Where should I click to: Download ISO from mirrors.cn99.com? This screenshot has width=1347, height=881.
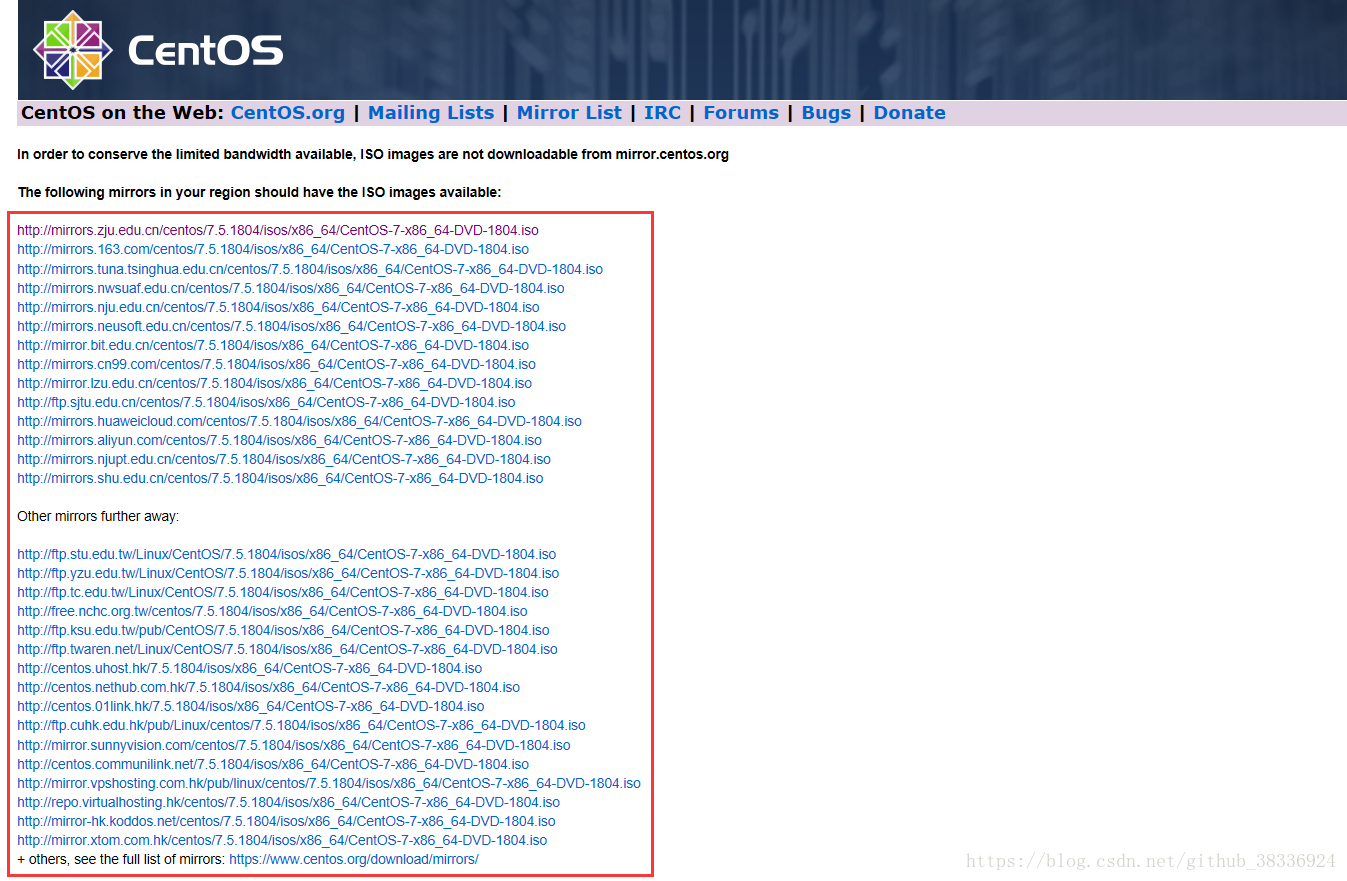click(x=276, y=364)
